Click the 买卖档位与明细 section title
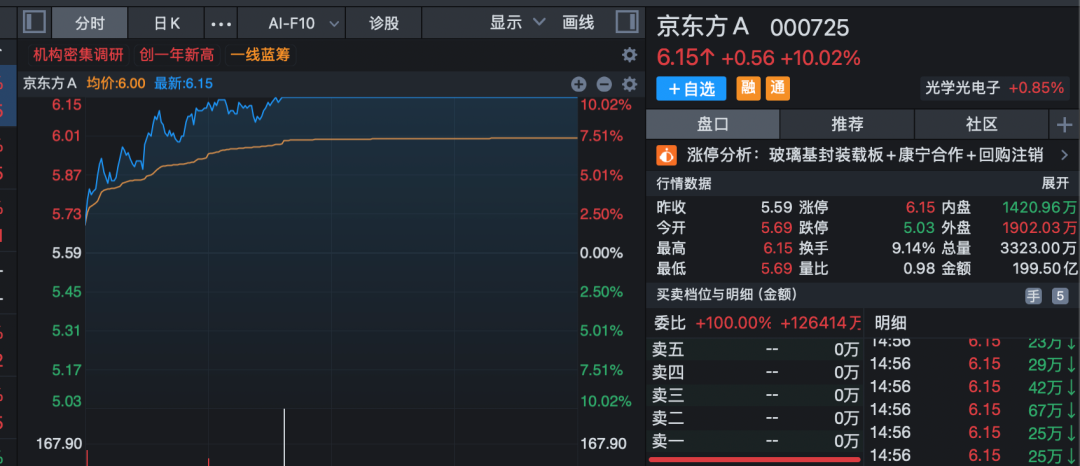The height and width of the screenshot is (466, 1080). coord(727,295)
